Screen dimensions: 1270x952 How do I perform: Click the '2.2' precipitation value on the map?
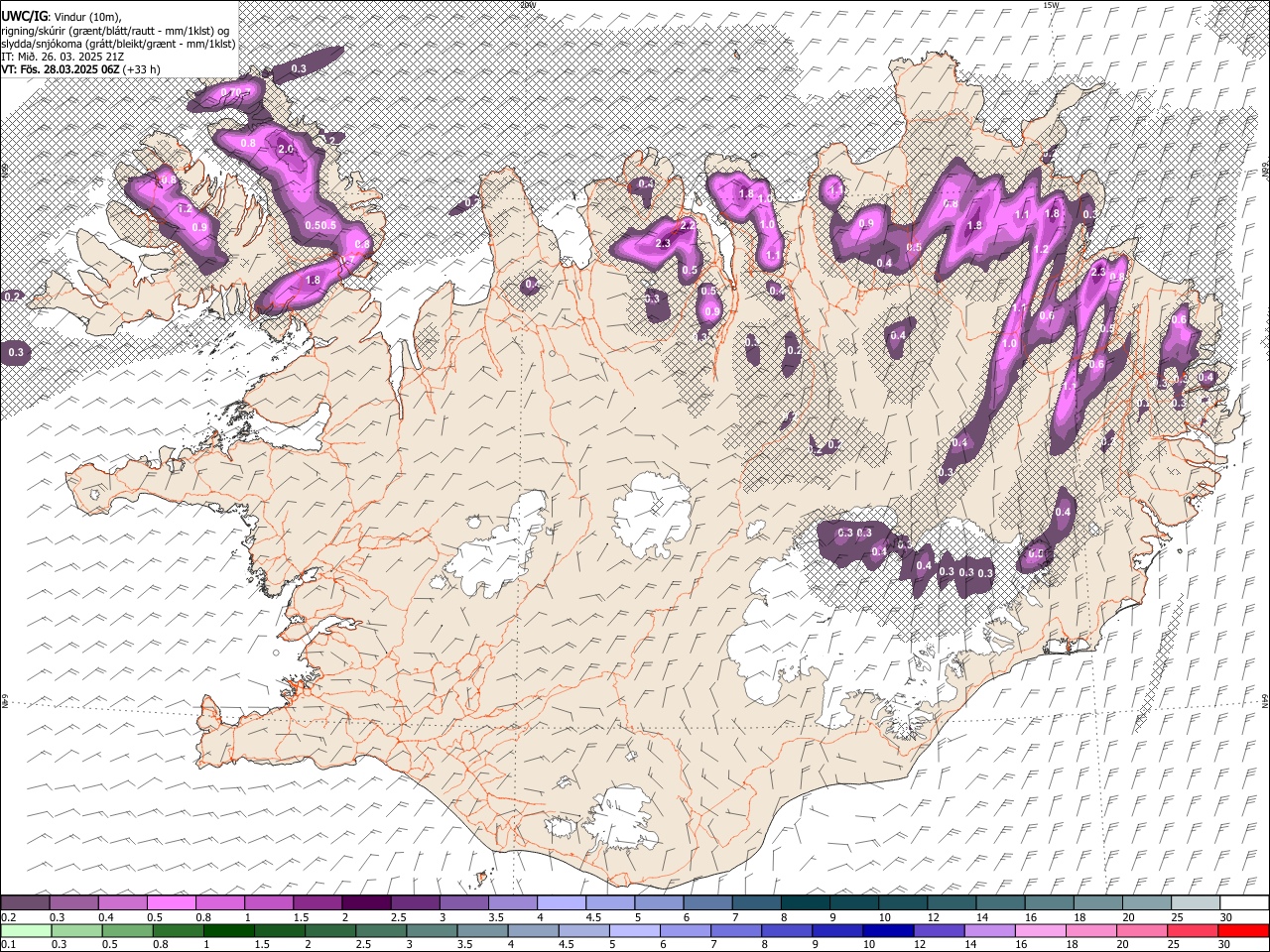point(687,227)
